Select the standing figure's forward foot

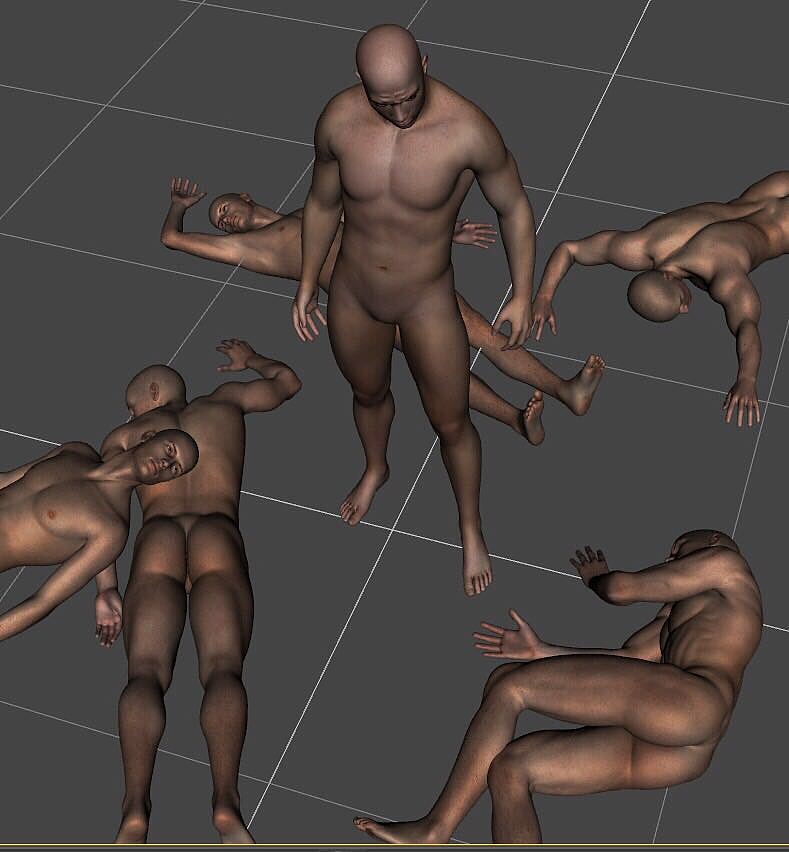tap(476, 562)
